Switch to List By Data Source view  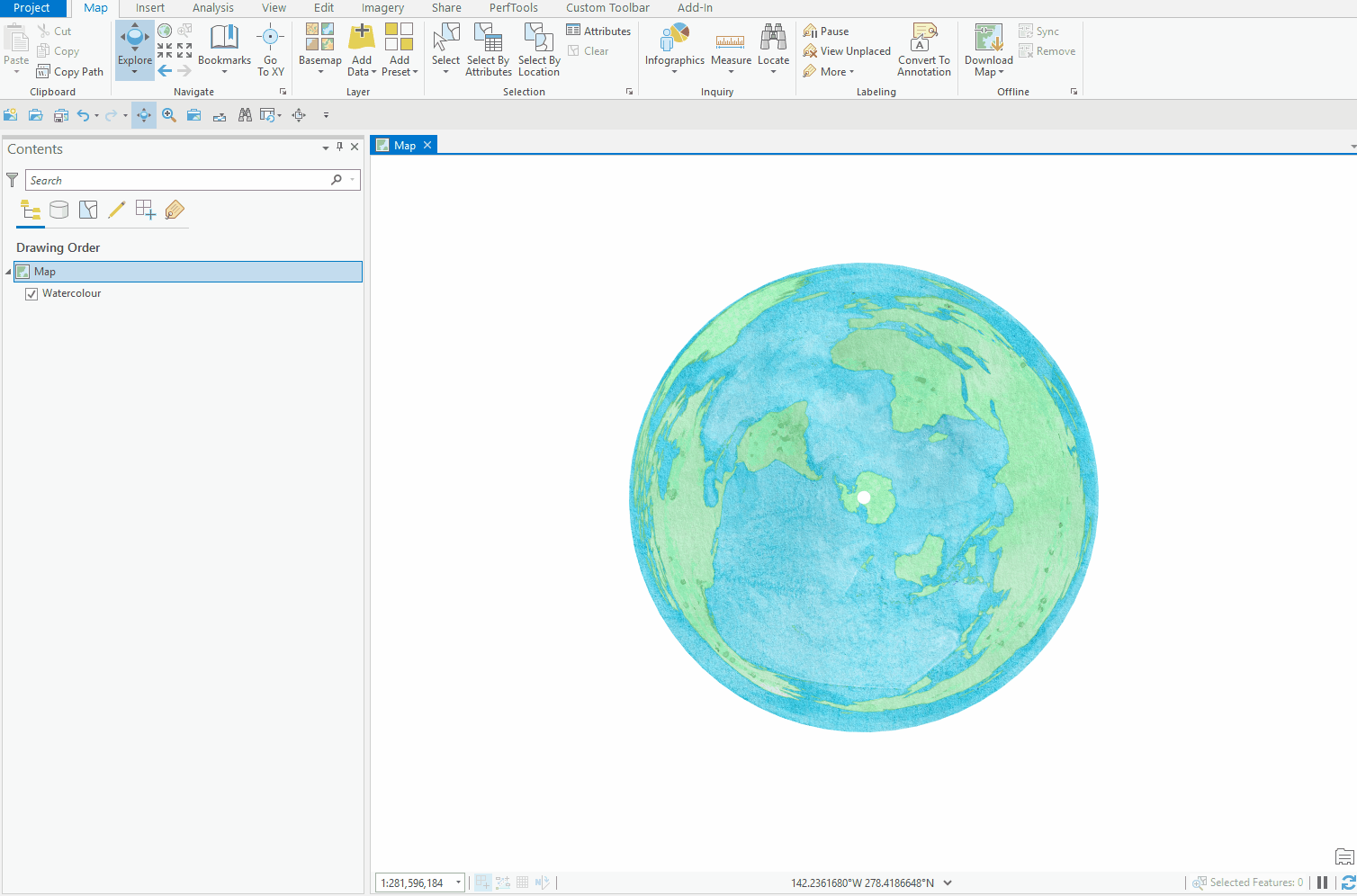(x=58, y=211)
